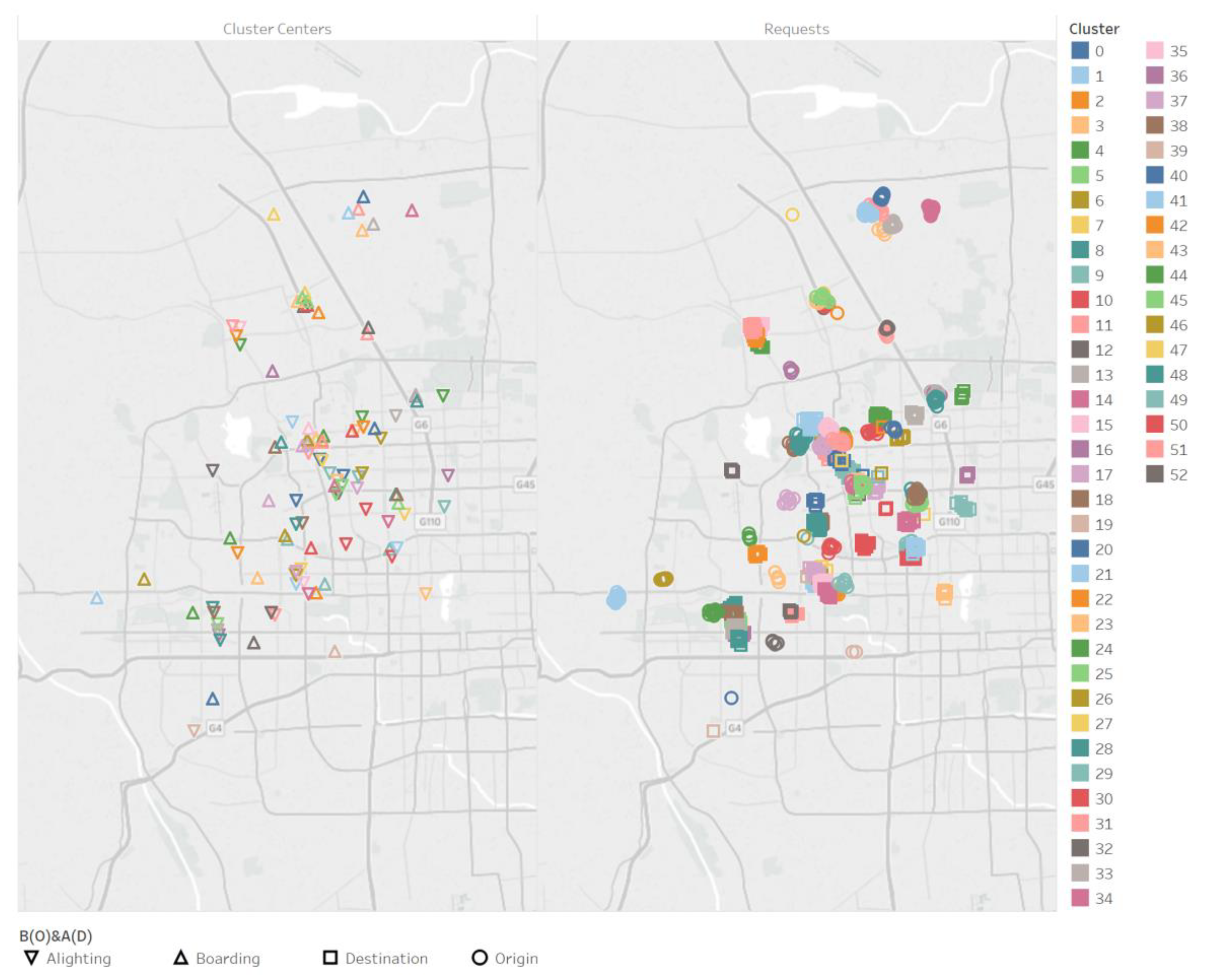1206x980 pixels.
Task: Click cluster 52 gray color swatch
Action: click(1155, 474)
